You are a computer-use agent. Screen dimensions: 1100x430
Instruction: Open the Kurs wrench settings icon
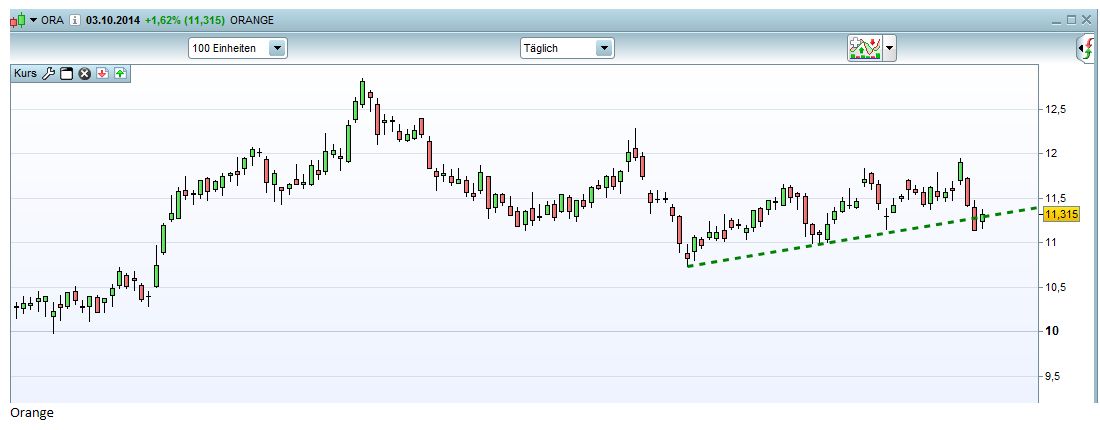click(48, 73)
